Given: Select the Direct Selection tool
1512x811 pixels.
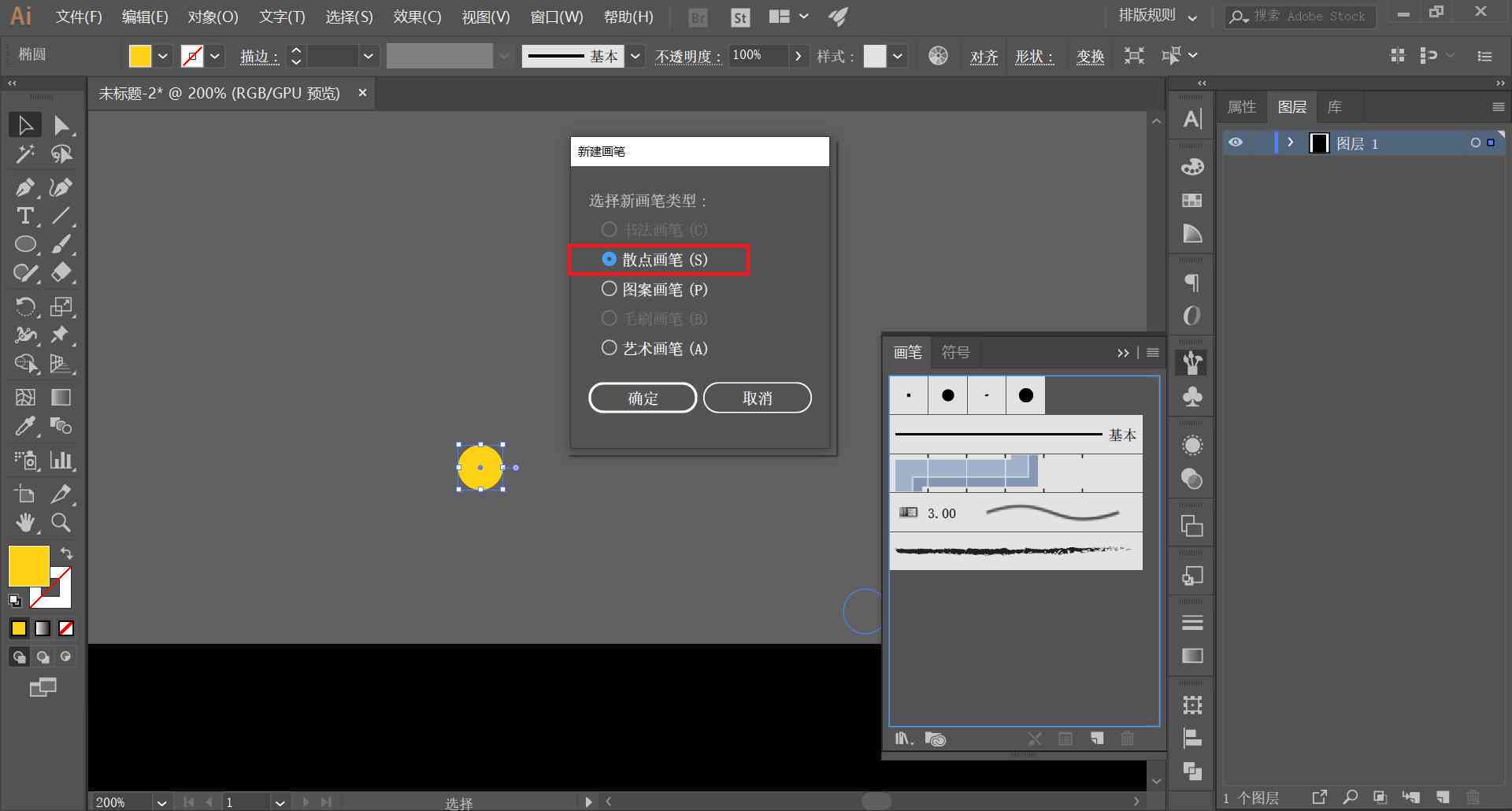Looking at the screenshot, I should (x=61, y=125).
